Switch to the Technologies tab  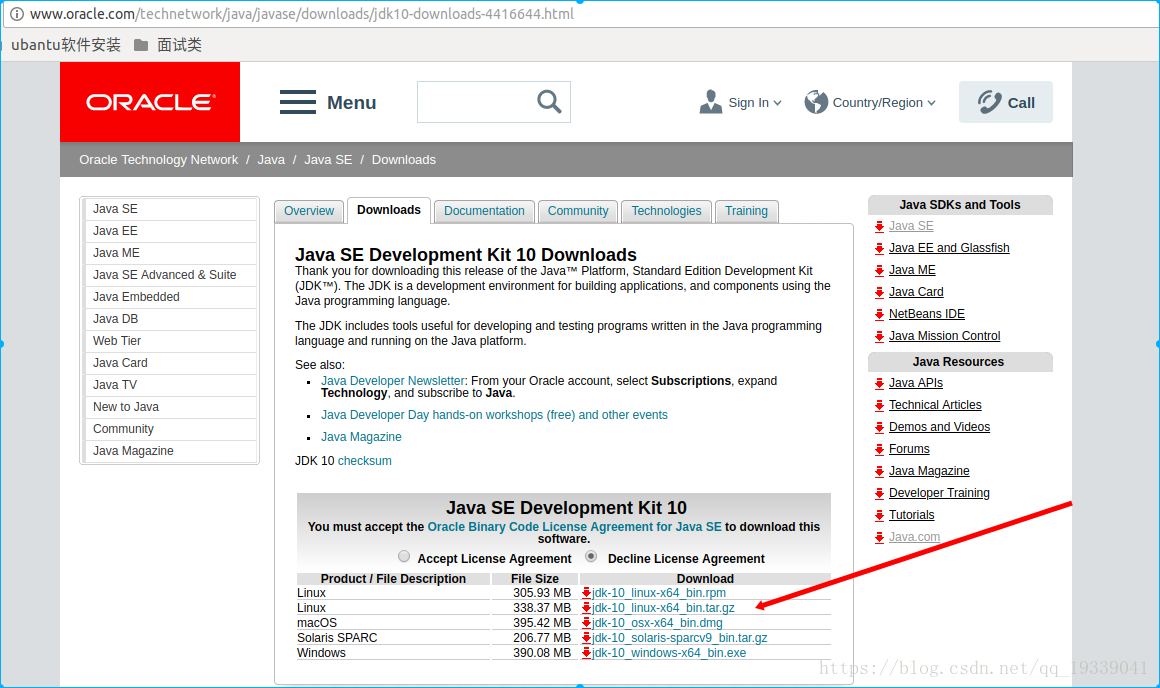(667, 211)
